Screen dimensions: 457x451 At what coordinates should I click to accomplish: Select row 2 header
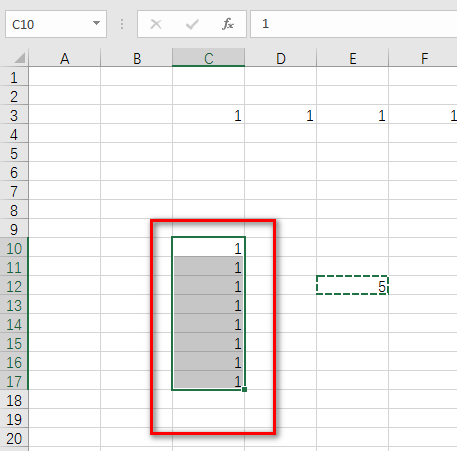tap(14, 96)
